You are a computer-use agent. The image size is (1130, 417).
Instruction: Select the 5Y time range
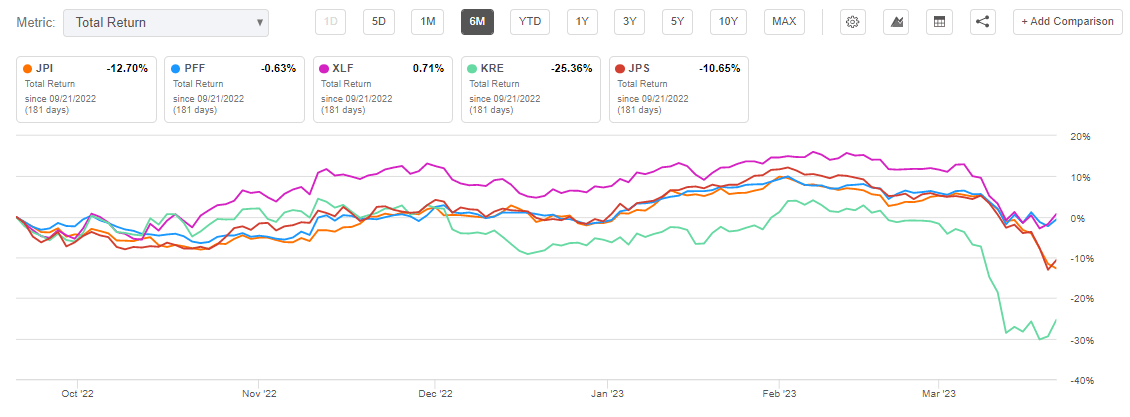coord(677,22)
